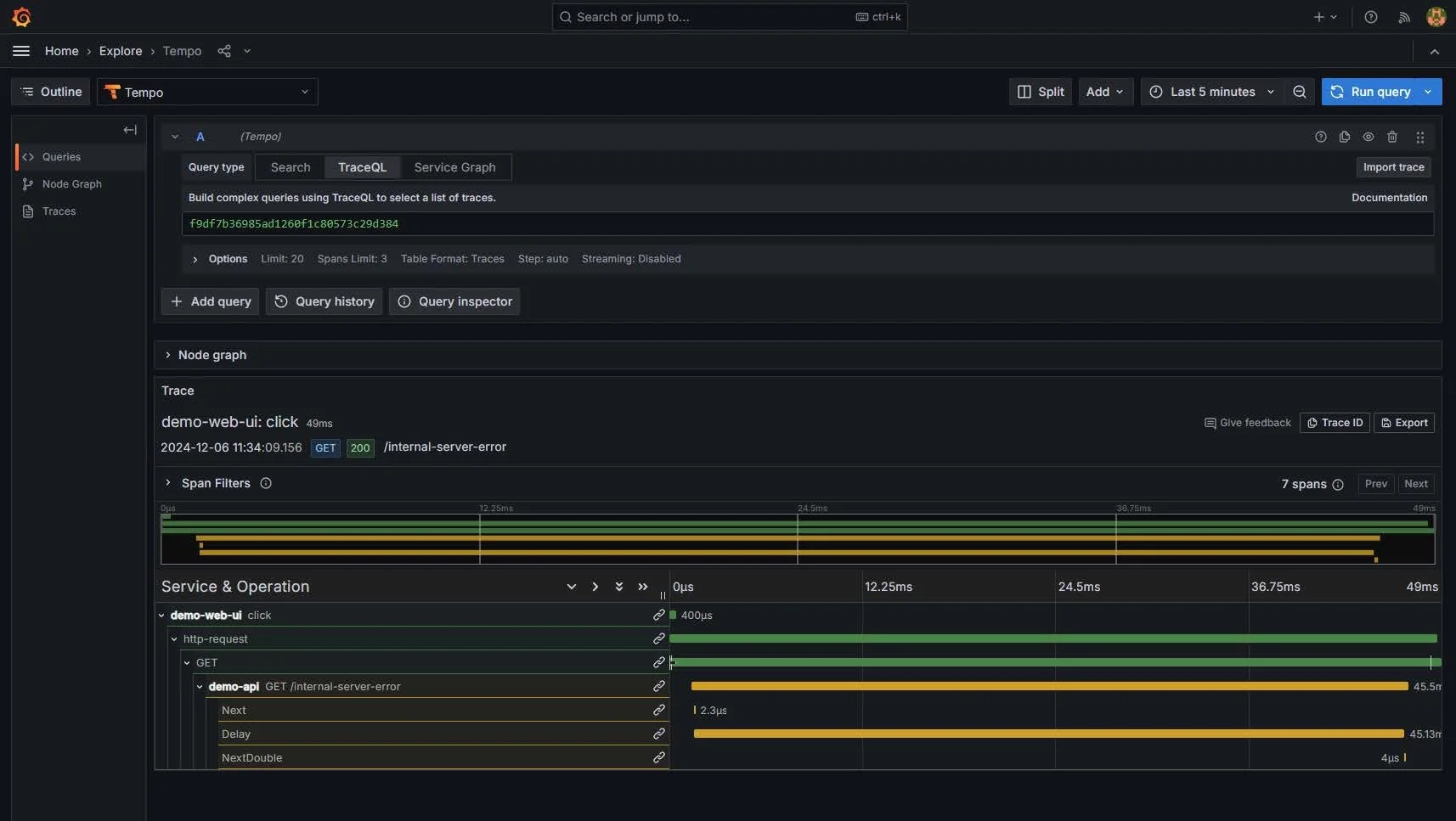
Task: Grab the query A drag handle
Action: click(1420, 137)
